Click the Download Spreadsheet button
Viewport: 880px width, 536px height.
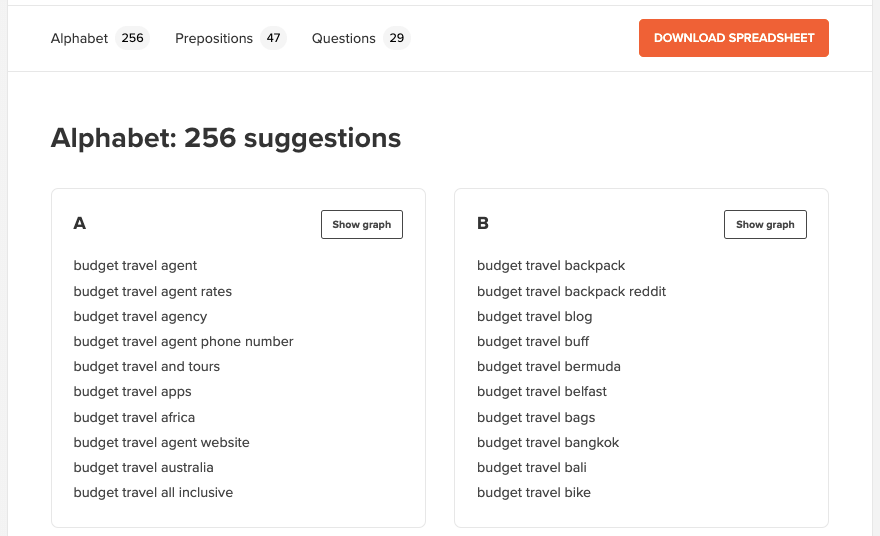734,38
